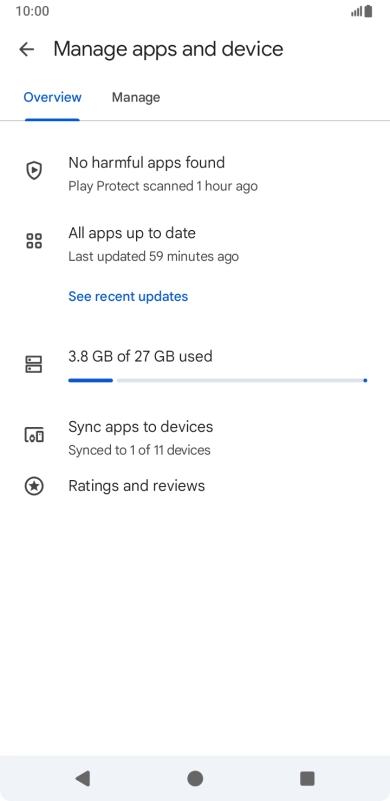Tap the storage server icon
This screenshot has height=801, width=390.
(34, 365)
